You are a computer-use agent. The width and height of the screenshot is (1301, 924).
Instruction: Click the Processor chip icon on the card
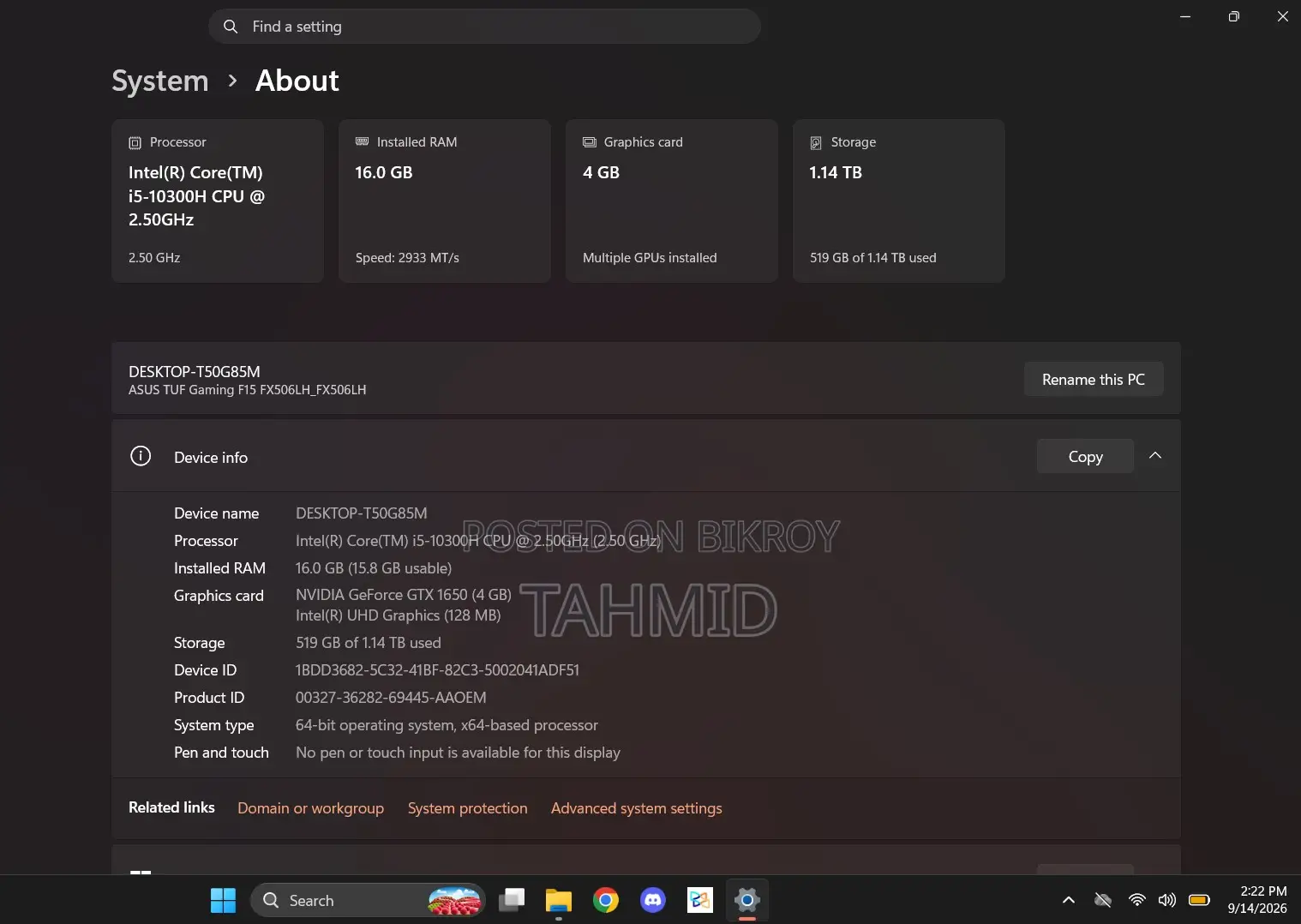(x=135, y=142)
